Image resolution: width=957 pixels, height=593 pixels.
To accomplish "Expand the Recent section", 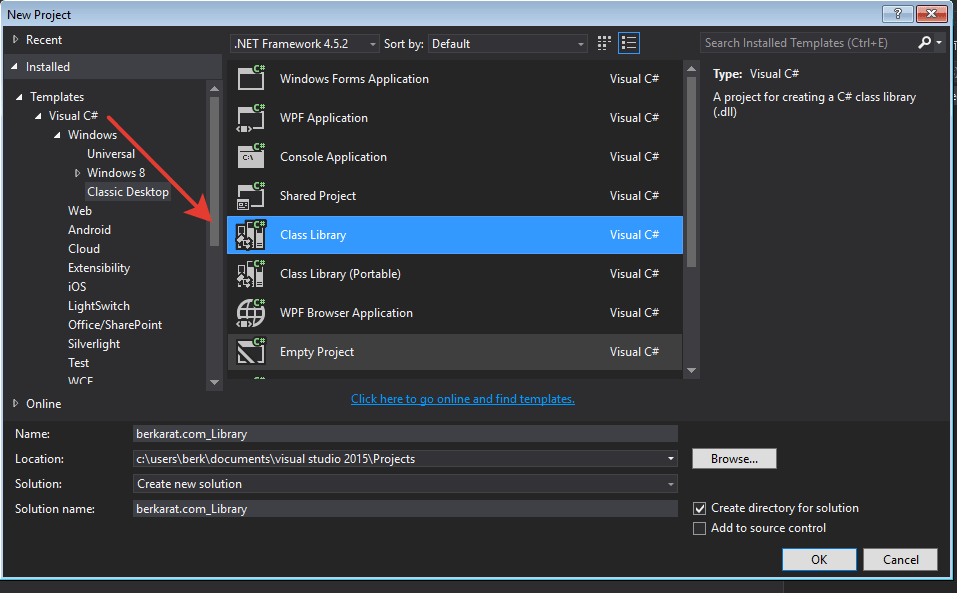I will coord(16,39).
